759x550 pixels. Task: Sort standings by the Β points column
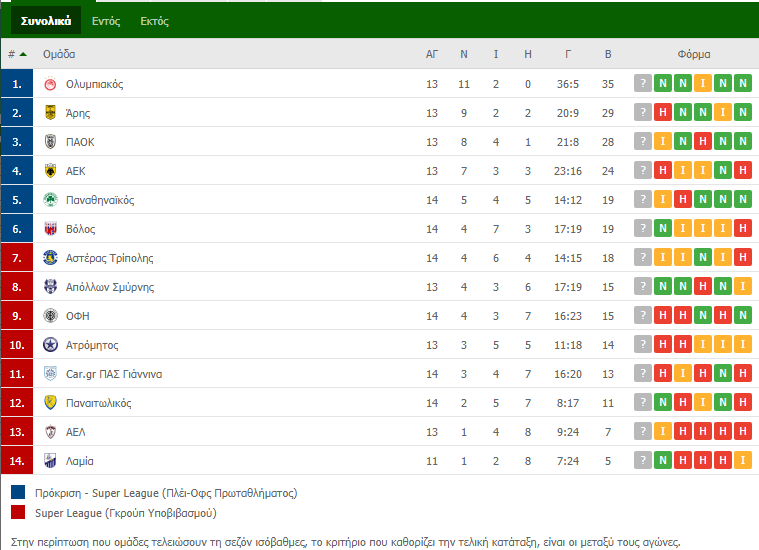click(x=608, y=54)
